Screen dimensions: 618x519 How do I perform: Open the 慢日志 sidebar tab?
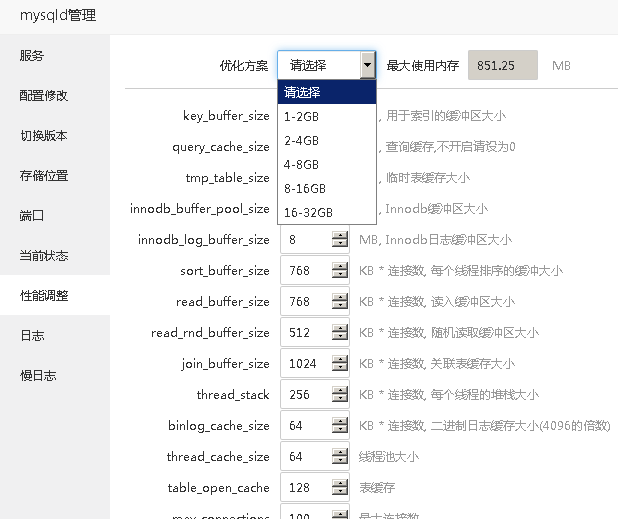pos(55,375)
